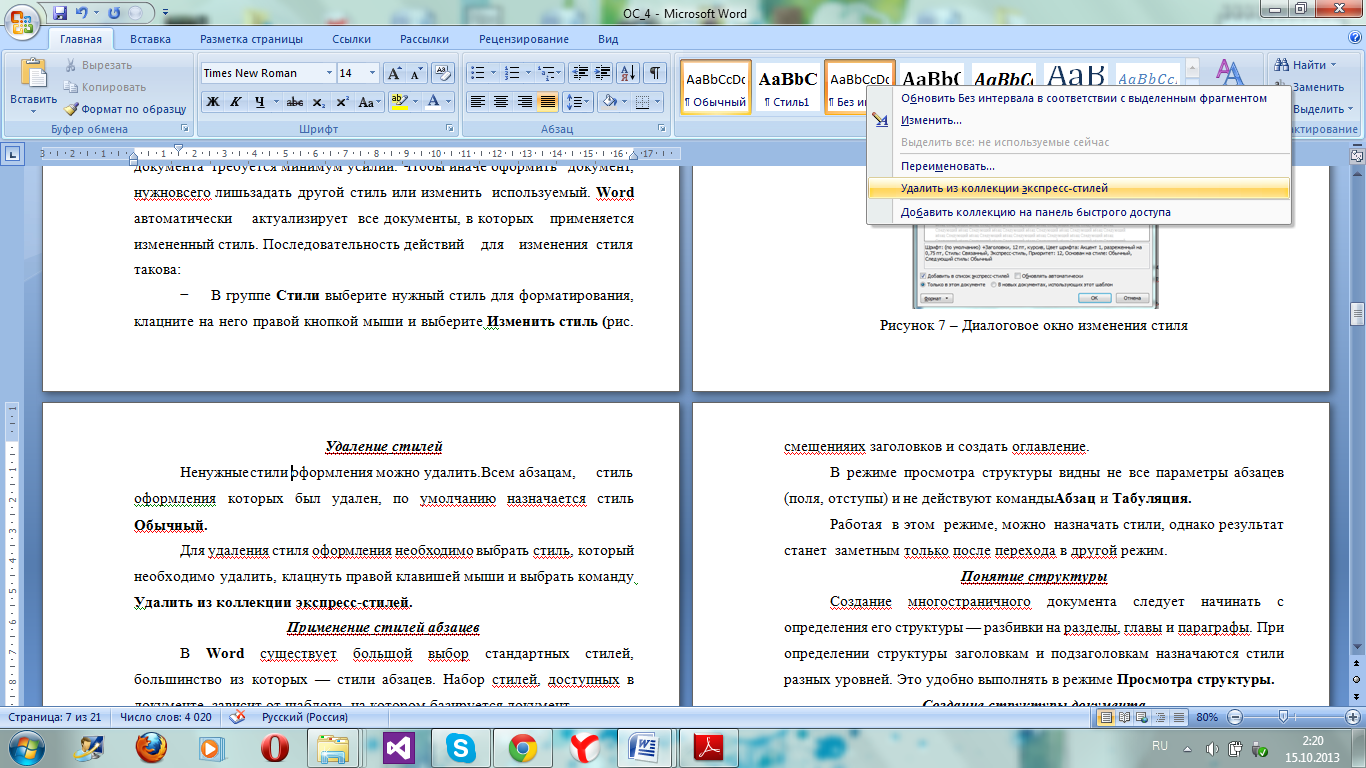Switch to Web Layout view icon
Screen dimensions: 1366x768
point(1143,717)
